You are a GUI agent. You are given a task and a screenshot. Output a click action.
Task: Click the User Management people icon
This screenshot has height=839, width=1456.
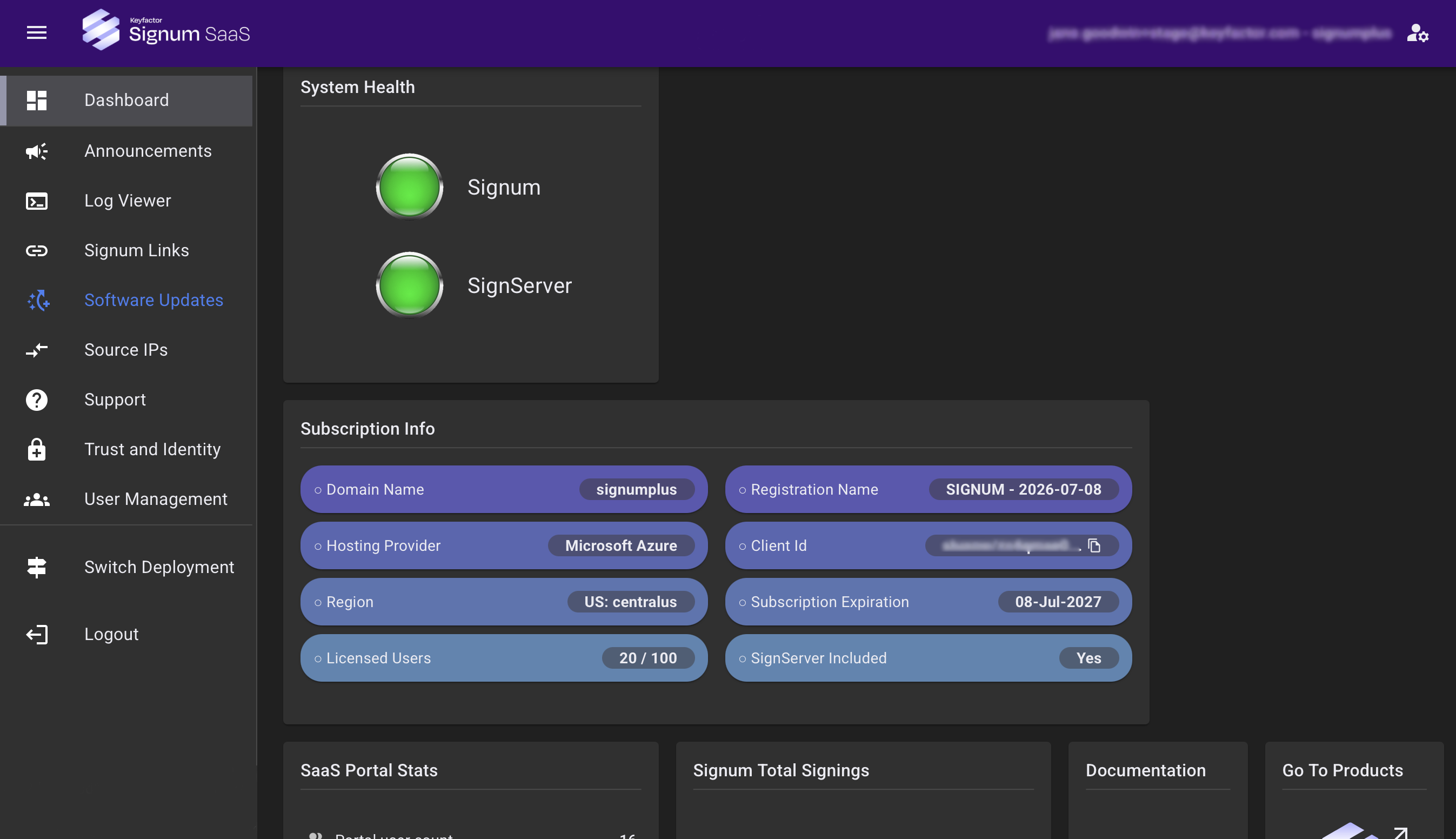(36, 499)
